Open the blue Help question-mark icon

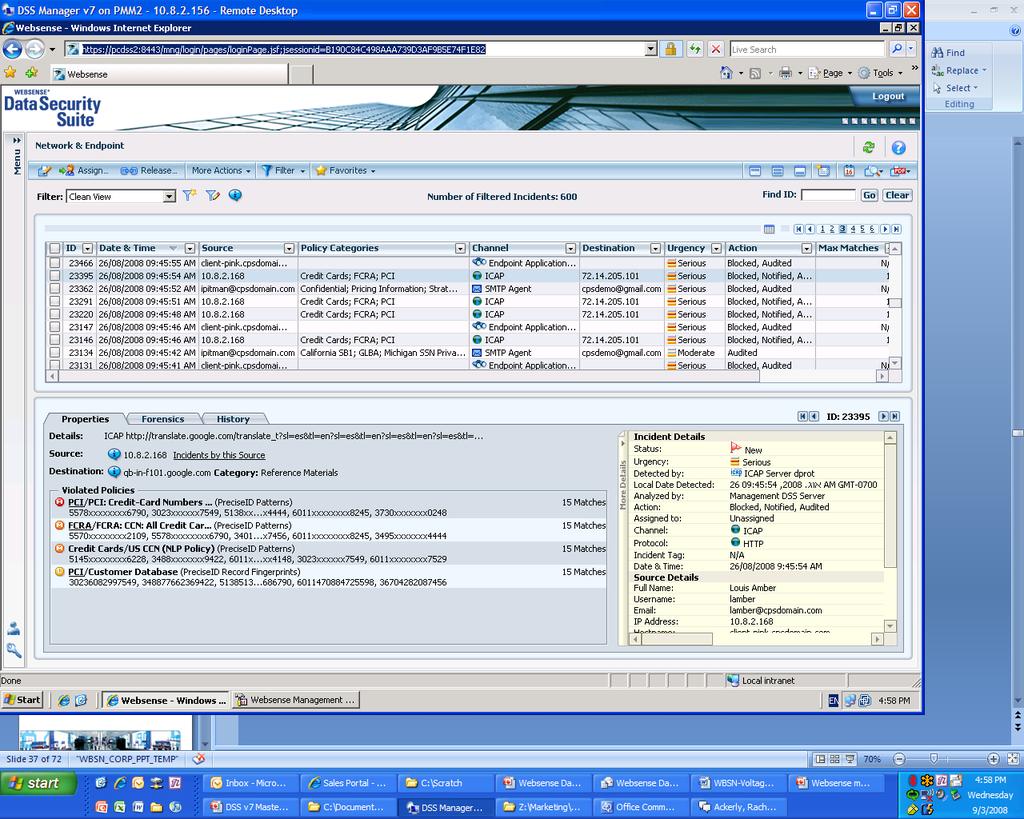point(899,148)
